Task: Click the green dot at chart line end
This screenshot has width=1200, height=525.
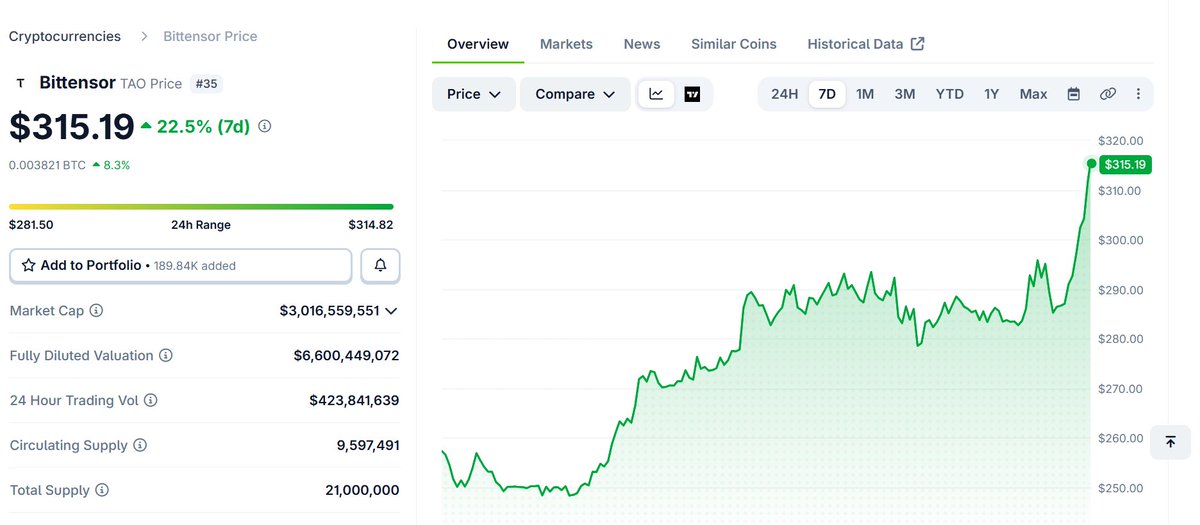Action: pyautogui.click(x=1091, y=163)
